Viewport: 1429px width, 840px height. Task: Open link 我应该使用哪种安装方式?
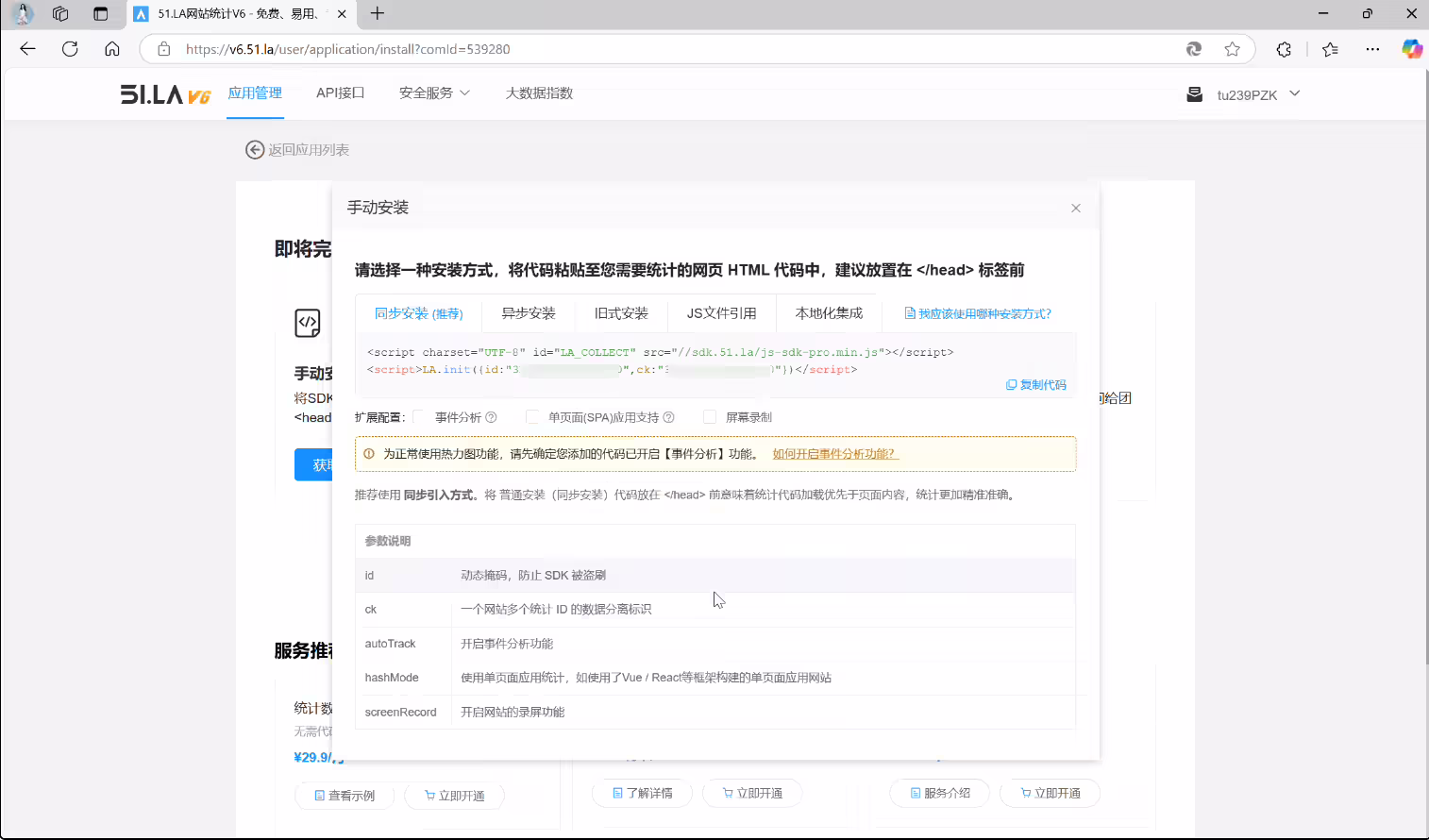978,313
